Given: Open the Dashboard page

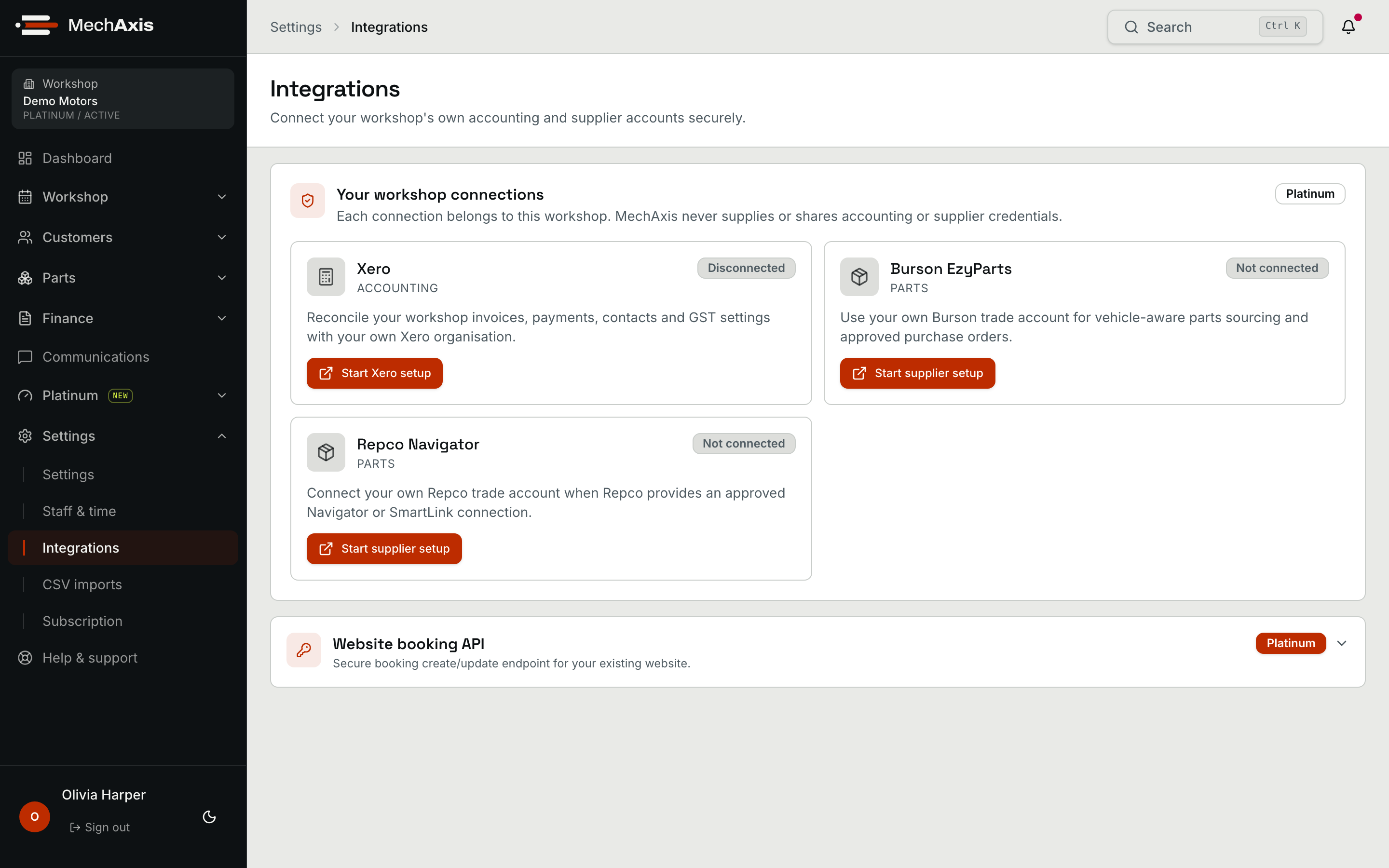Looking at the screenshot, I should pyautogui.click(x=123, y=159).
